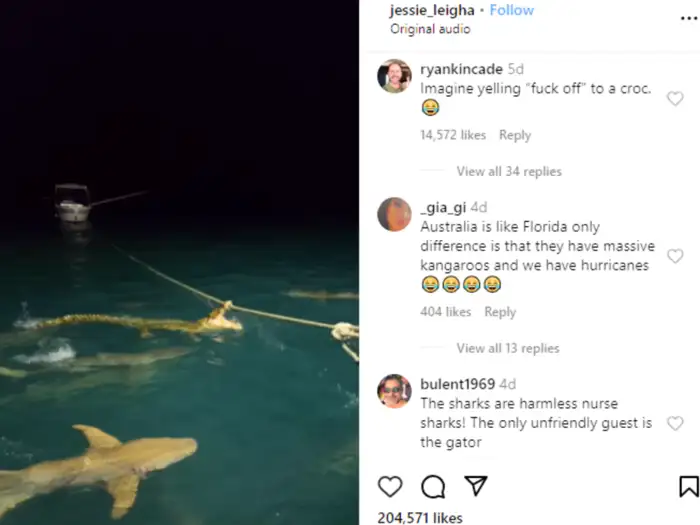The width and height of the screenshot is (700, 525).
Task: Like the post with heart icon
Action: 390,487
